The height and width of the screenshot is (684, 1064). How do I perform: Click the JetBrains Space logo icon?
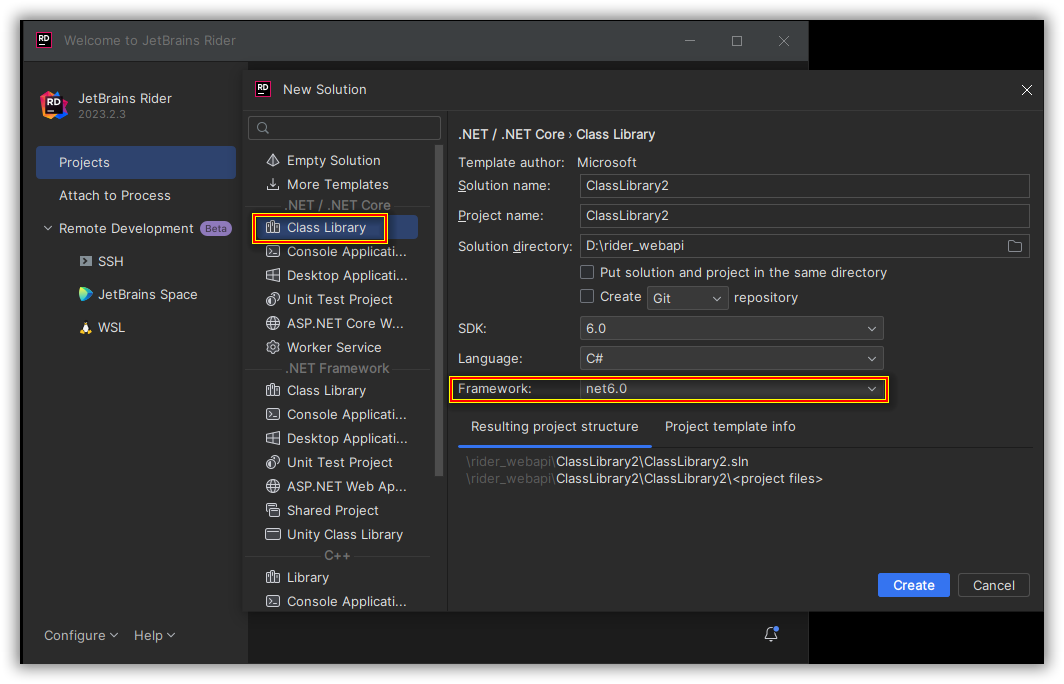(x=86, y=294)
